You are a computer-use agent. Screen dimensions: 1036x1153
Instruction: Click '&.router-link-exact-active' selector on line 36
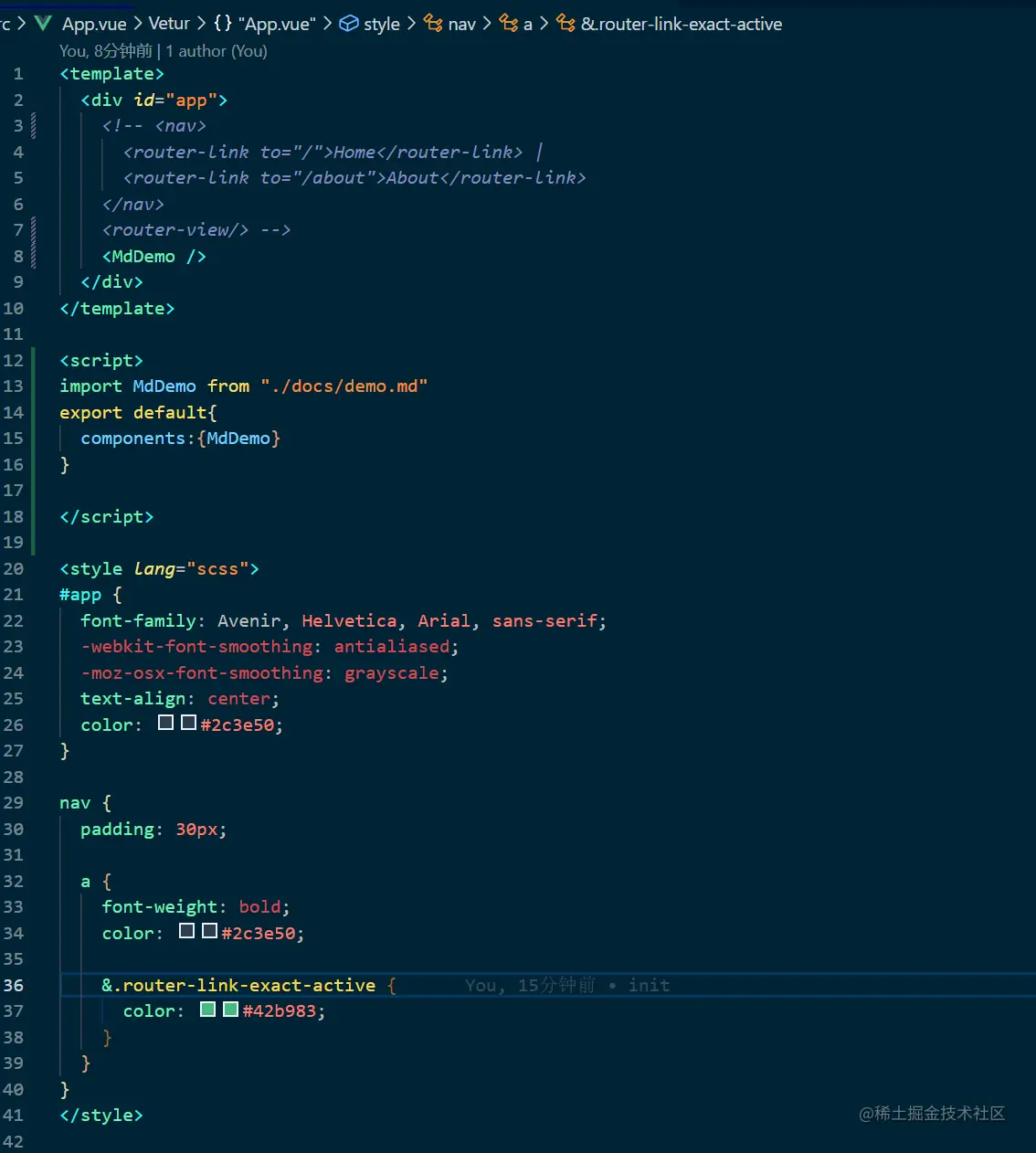tap(238, 985)
